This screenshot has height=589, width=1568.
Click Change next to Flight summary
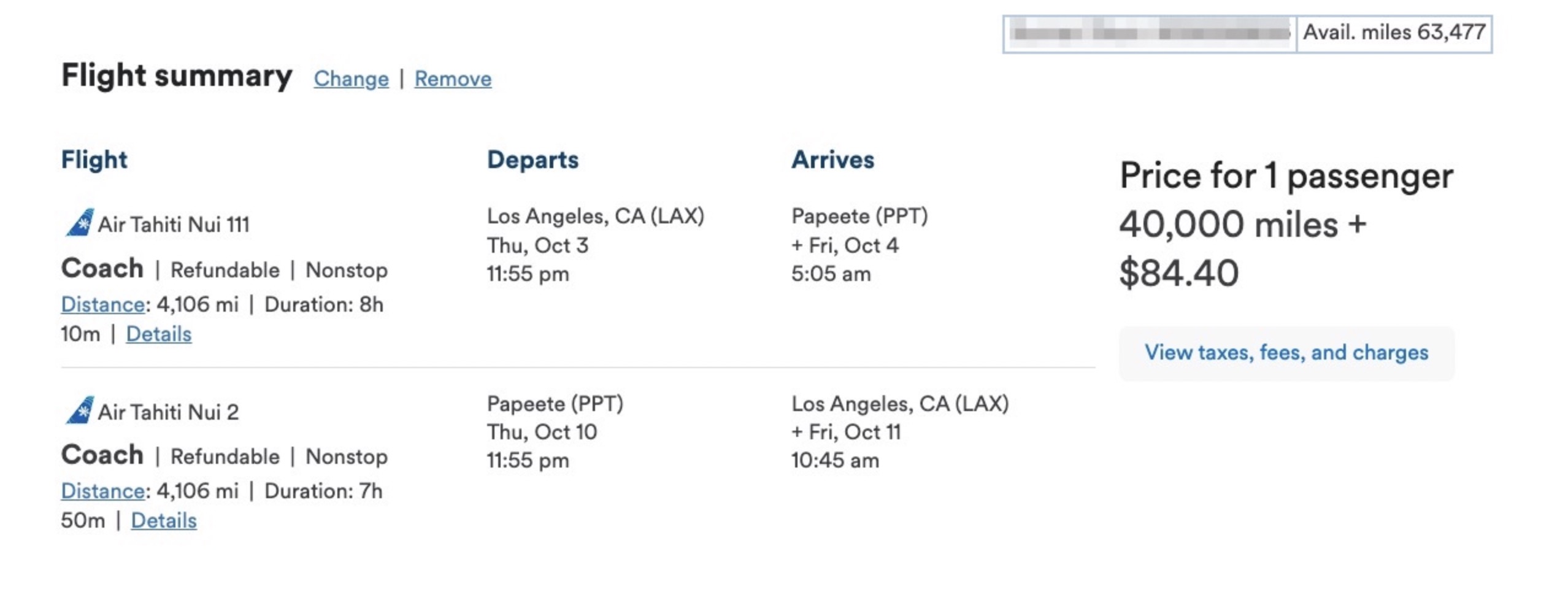pyautogui.click(x=350, y=79)
